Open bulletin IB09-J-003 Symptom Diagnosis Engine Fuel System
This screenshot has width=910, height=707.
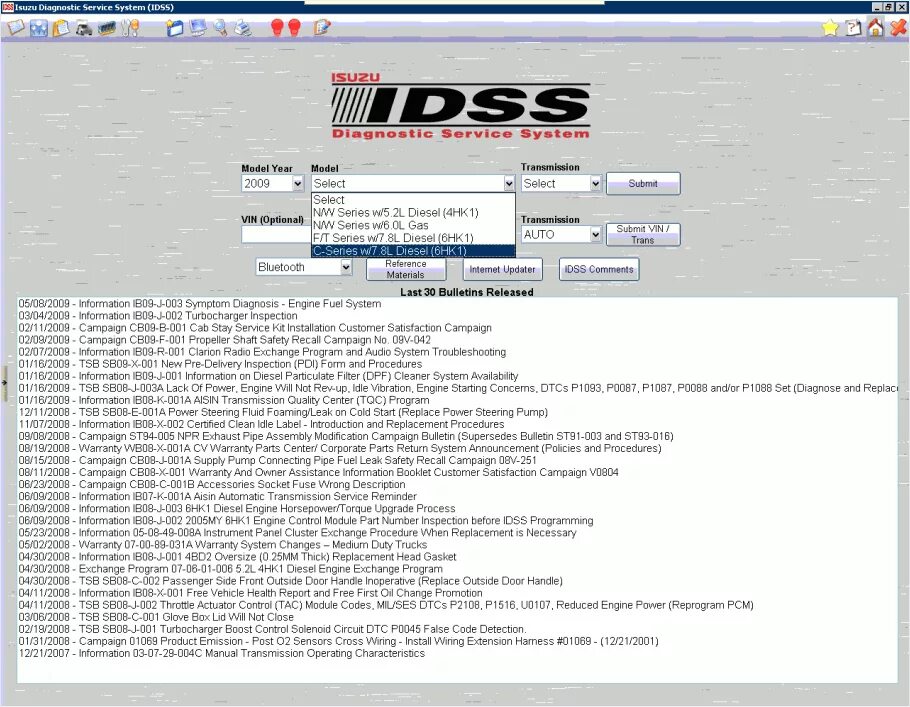200,304
